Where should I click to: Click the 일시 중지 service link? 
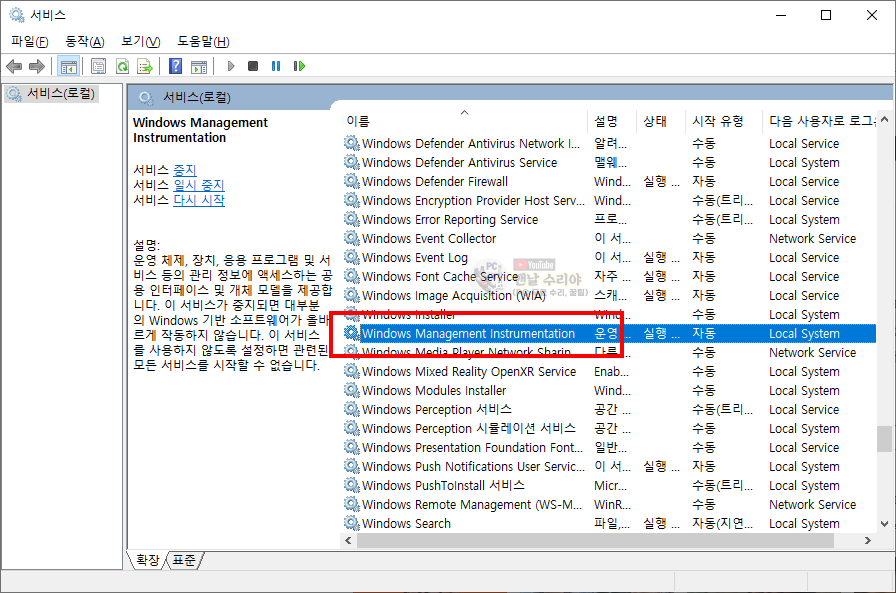pos(199,185)
